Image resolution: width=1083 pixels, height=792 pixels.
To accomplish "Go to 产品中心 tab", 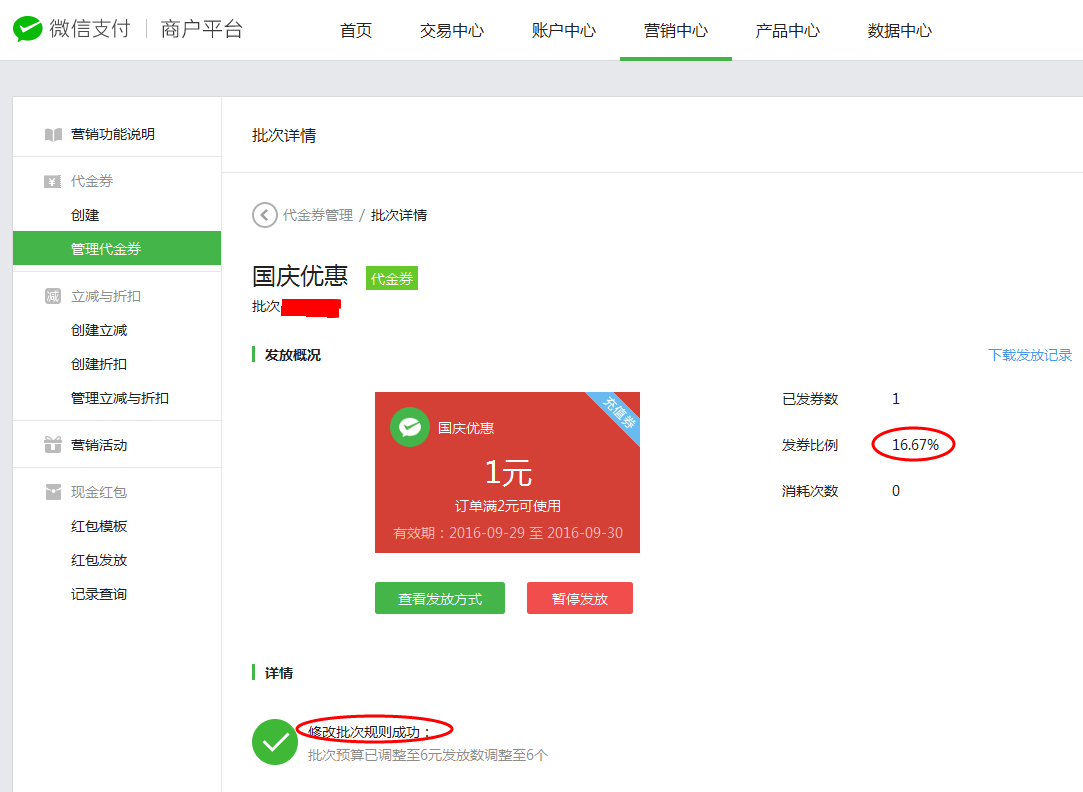I will (x=787, y=30).
